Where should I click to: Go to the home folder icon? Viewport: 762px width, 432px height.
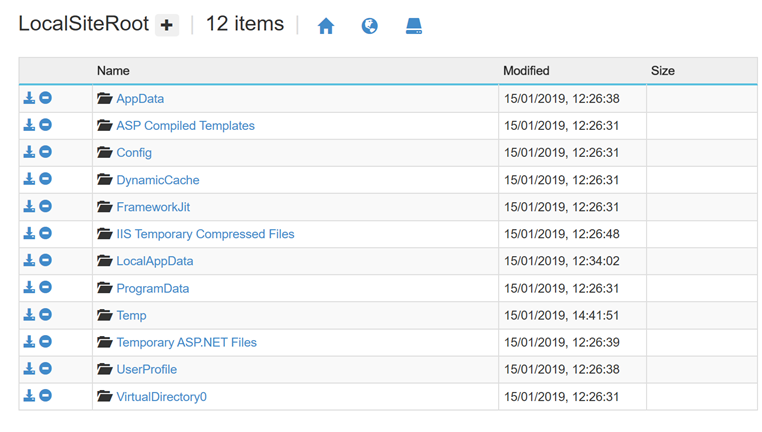[326, 26]
